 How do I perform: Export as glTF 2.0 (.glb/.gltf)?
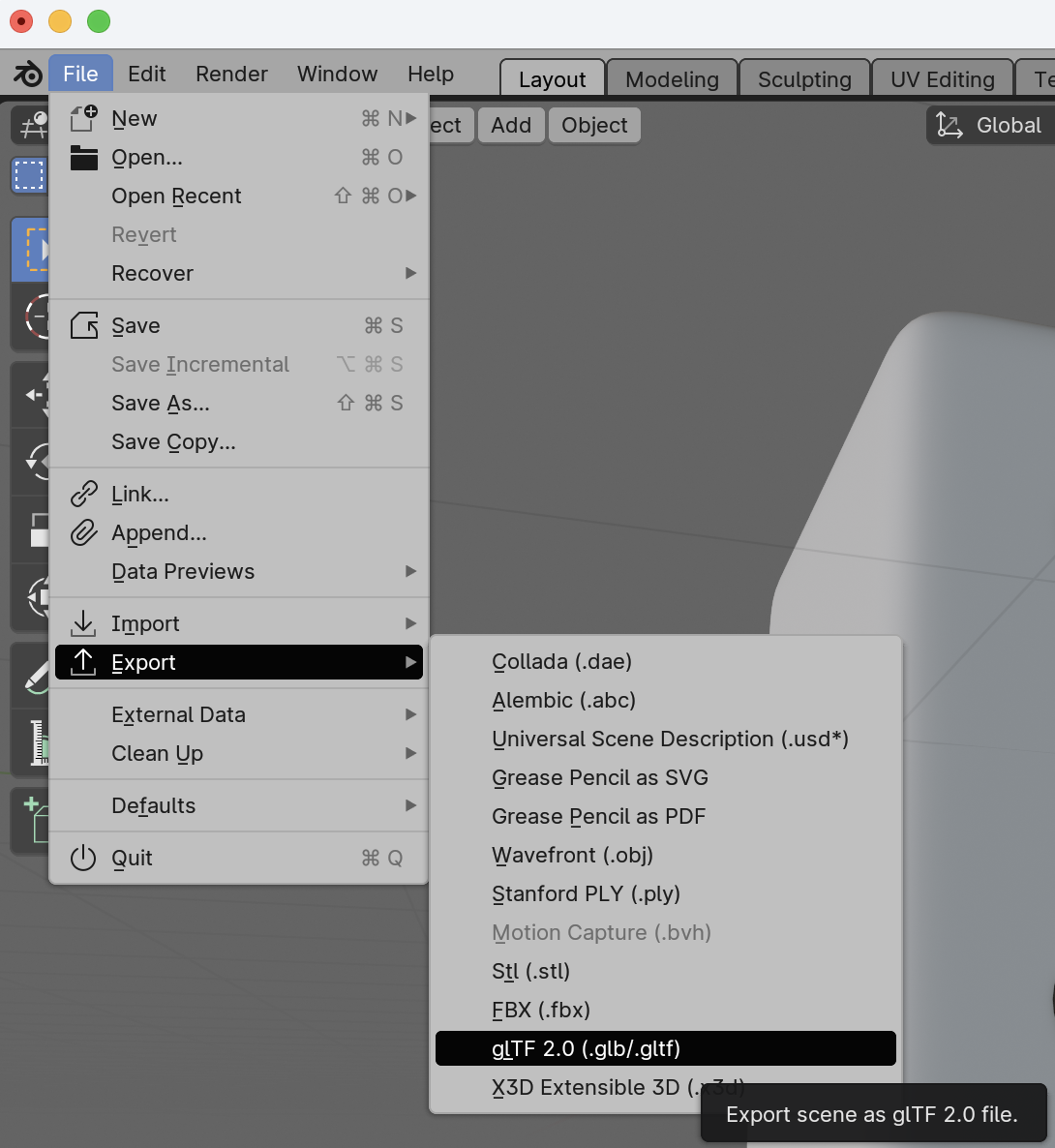click(666, 1048)
